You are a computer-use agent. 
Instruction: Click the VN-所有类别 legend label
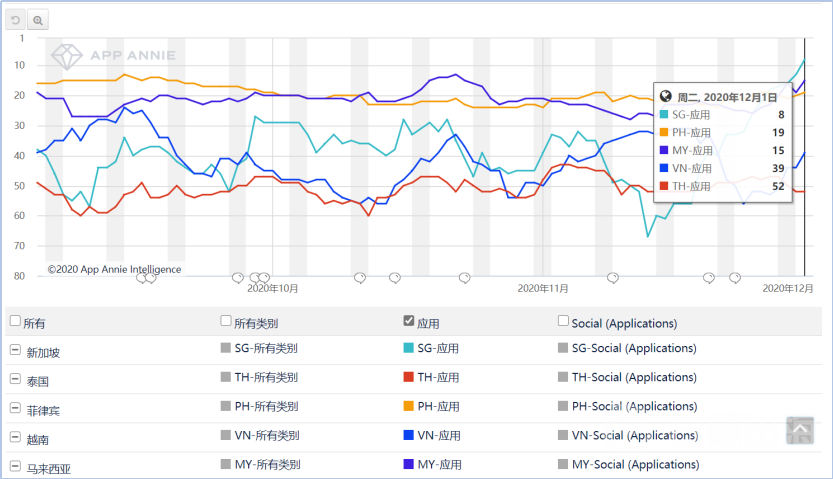click(x=267, y=436)
